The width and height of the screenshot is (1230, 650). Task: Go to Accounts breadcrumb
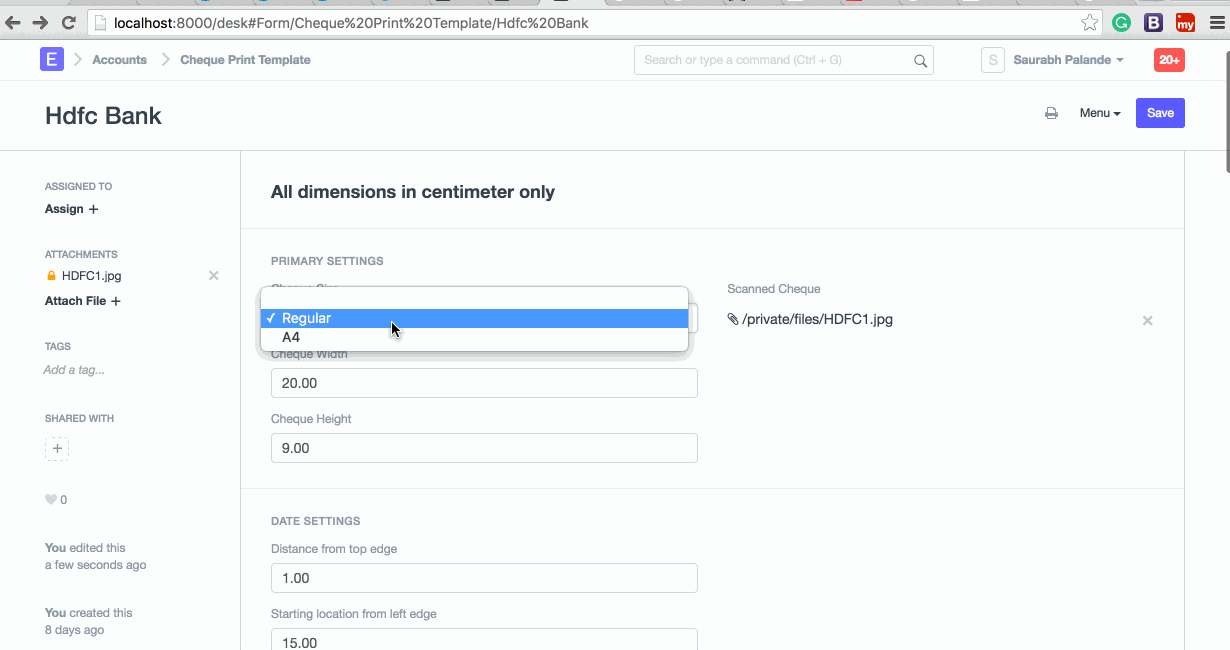click(x=119, y=60)
